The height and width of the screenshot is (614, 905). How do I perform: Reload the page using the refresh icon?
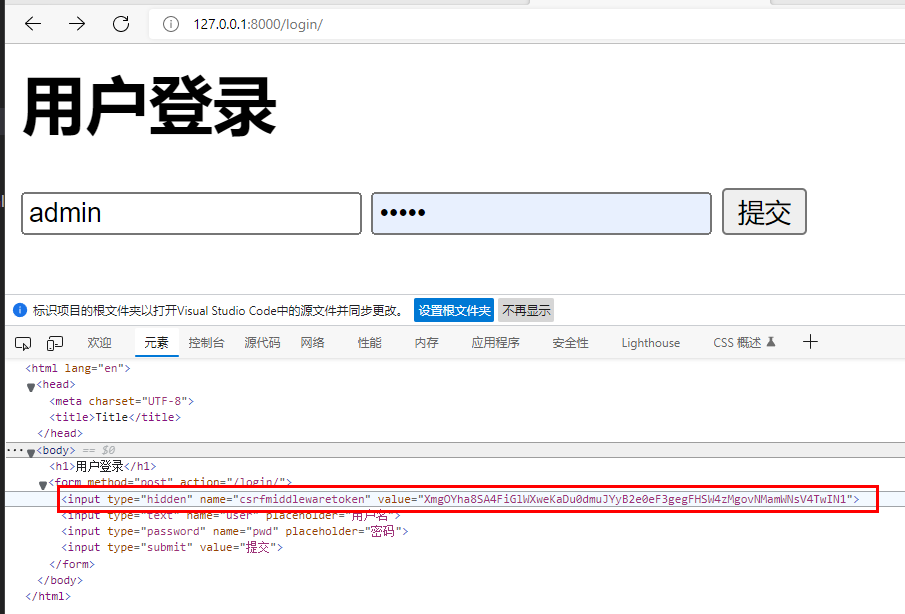click(x=120, y=24)
